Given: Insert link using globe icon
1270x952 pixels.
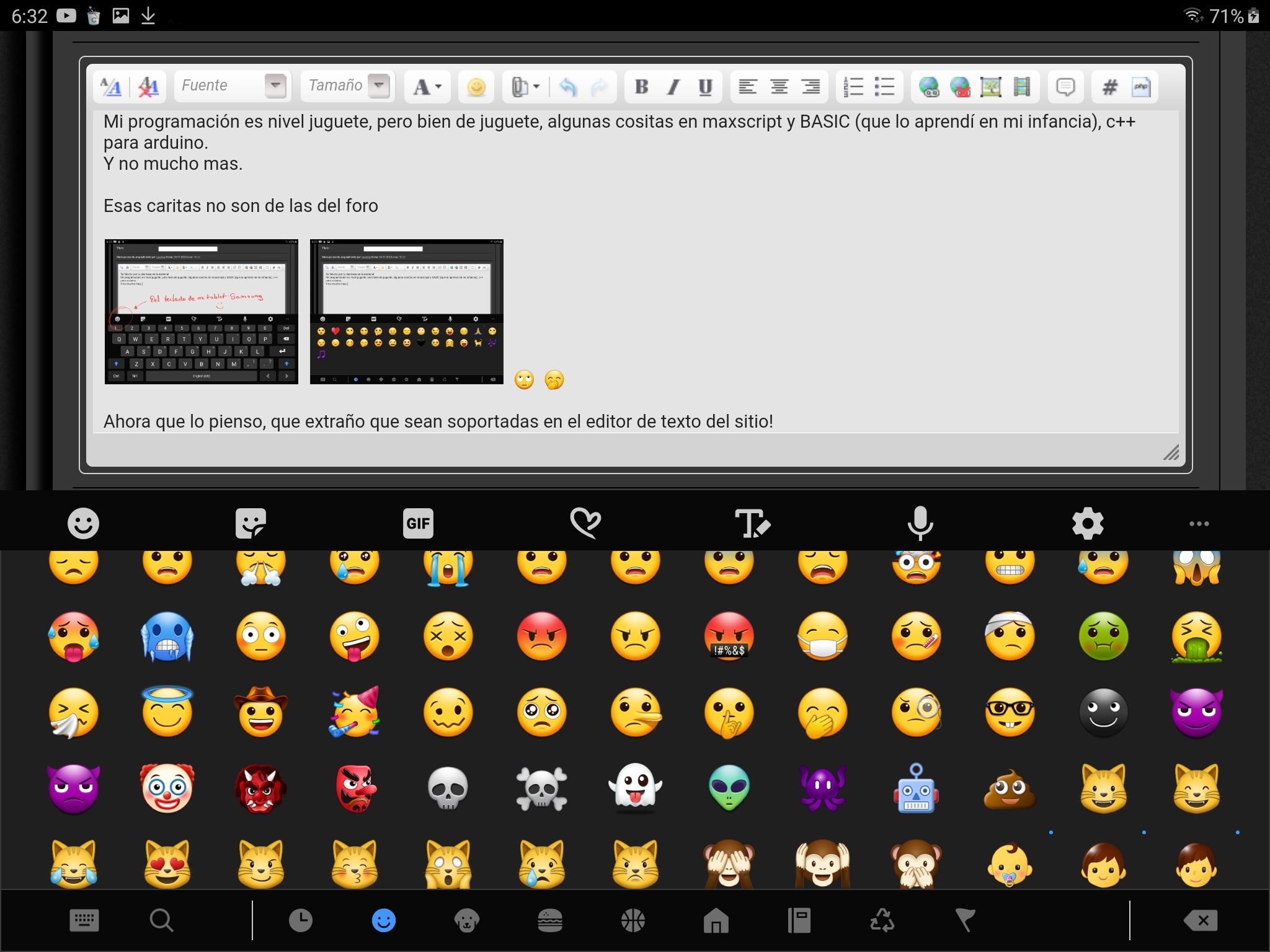Looking at the screenshot, I should (928, 87).
